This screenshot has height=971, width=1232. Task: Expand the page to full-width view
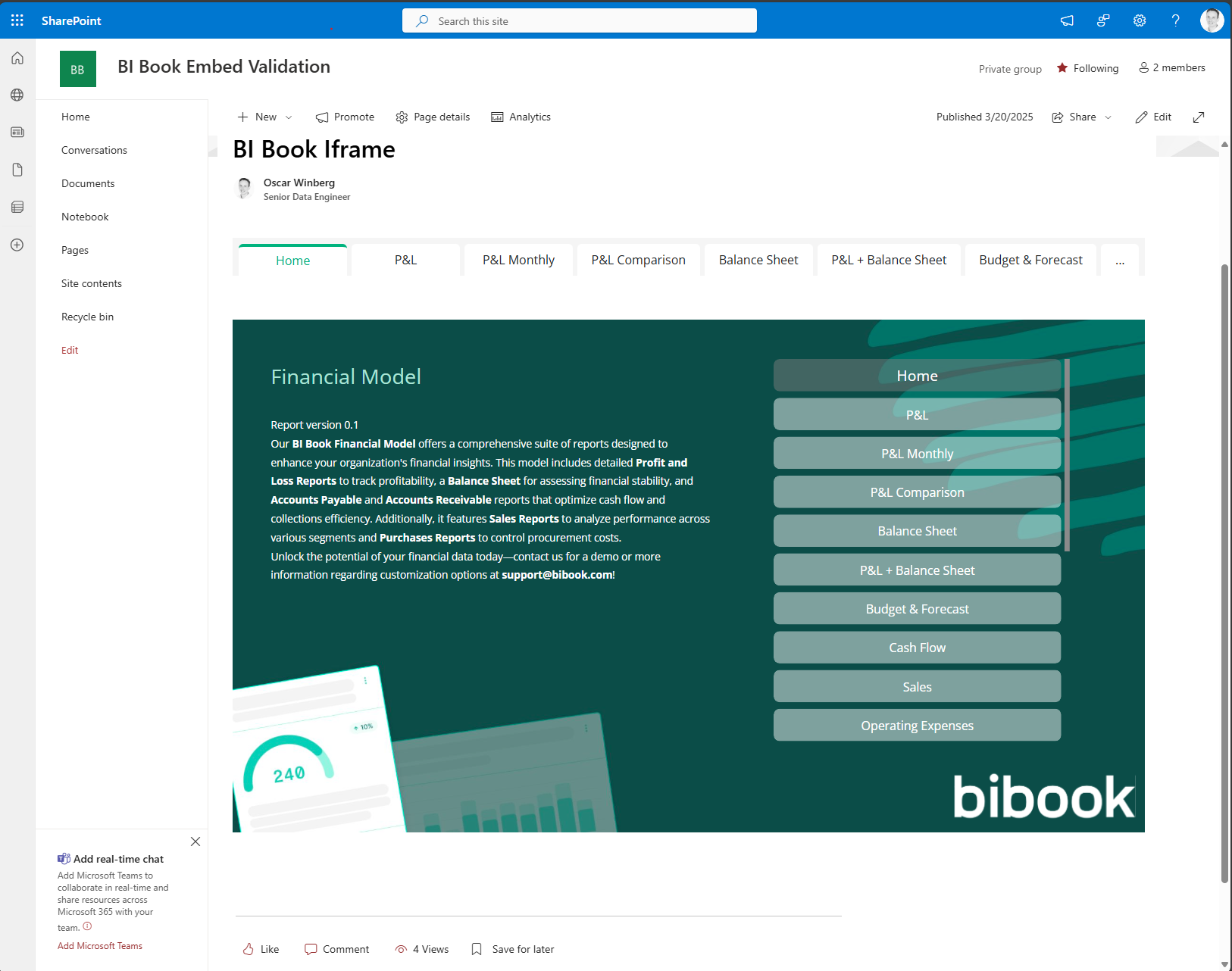(x=1199, y=117)
